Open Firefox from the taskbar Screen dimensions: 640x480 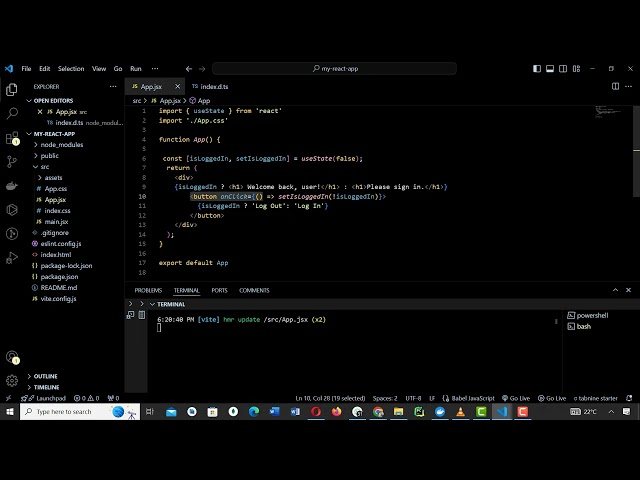[336, 411]
